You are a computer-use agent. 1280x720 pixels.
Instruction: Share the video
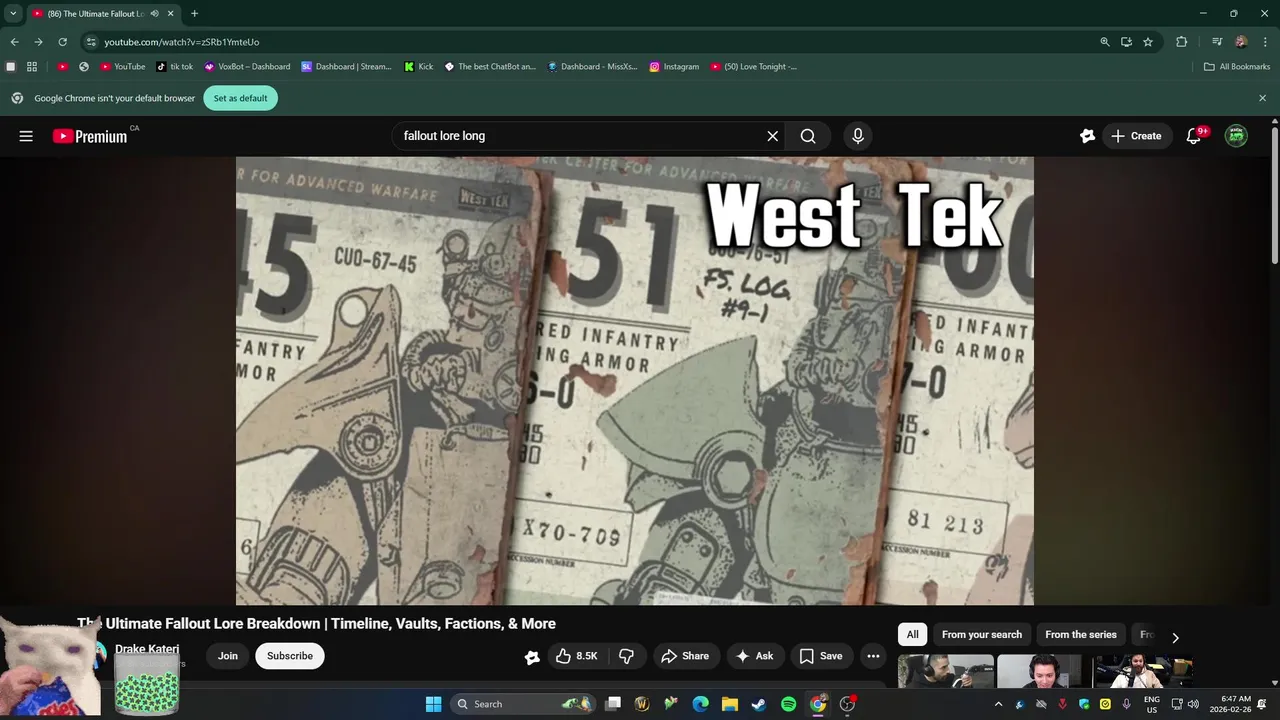coord(686,656)
